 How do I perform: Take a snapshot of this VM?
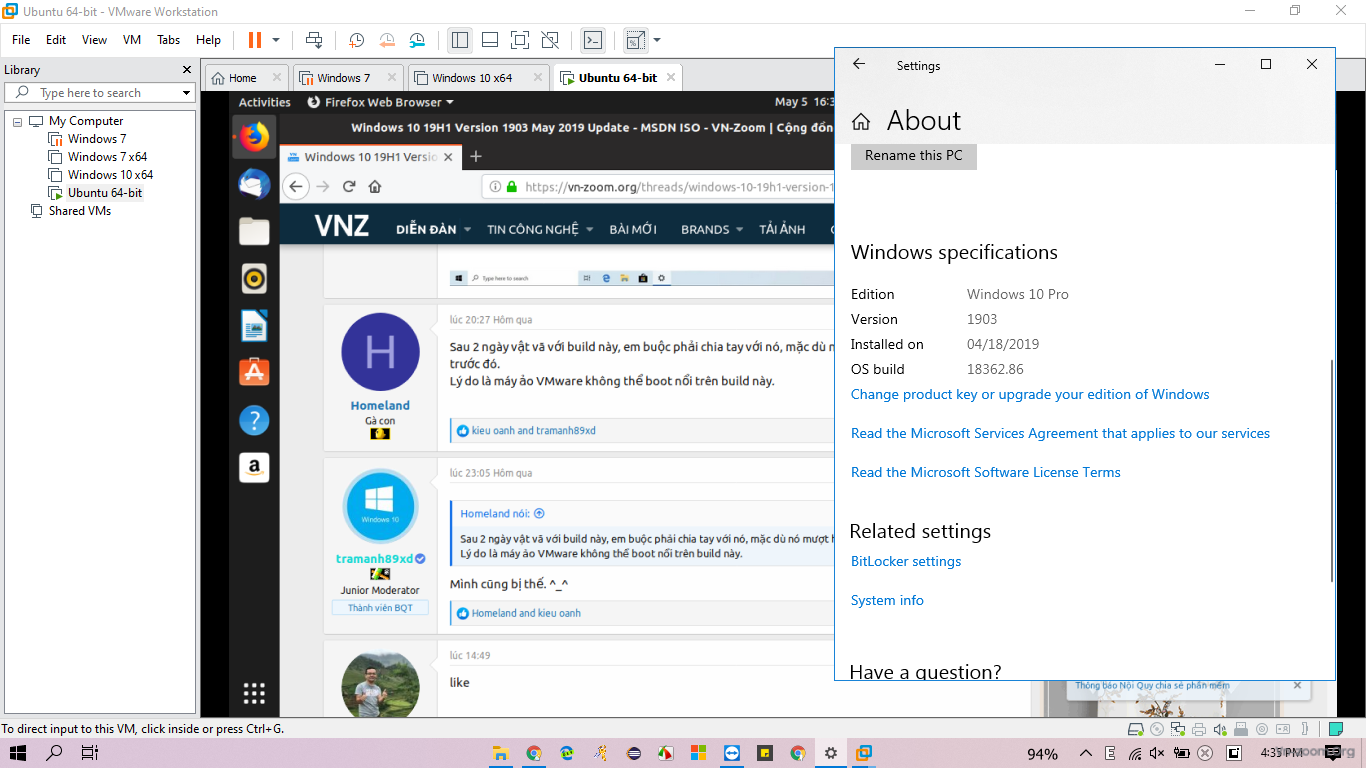(356, 40)
